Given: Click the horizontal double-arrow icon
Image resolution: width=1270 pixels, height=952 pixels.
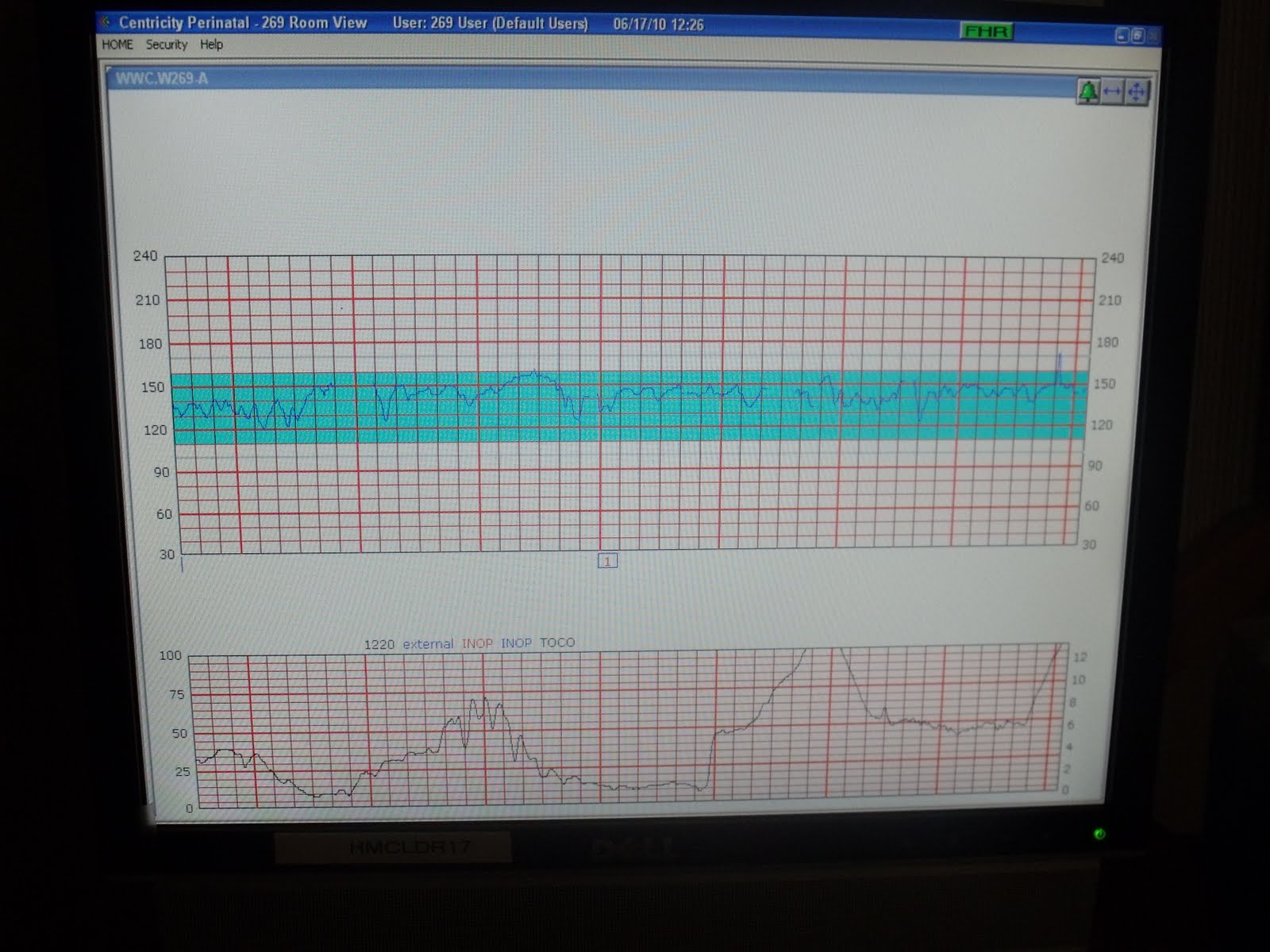Looking at the screenshot, I should pos(1112,92).
